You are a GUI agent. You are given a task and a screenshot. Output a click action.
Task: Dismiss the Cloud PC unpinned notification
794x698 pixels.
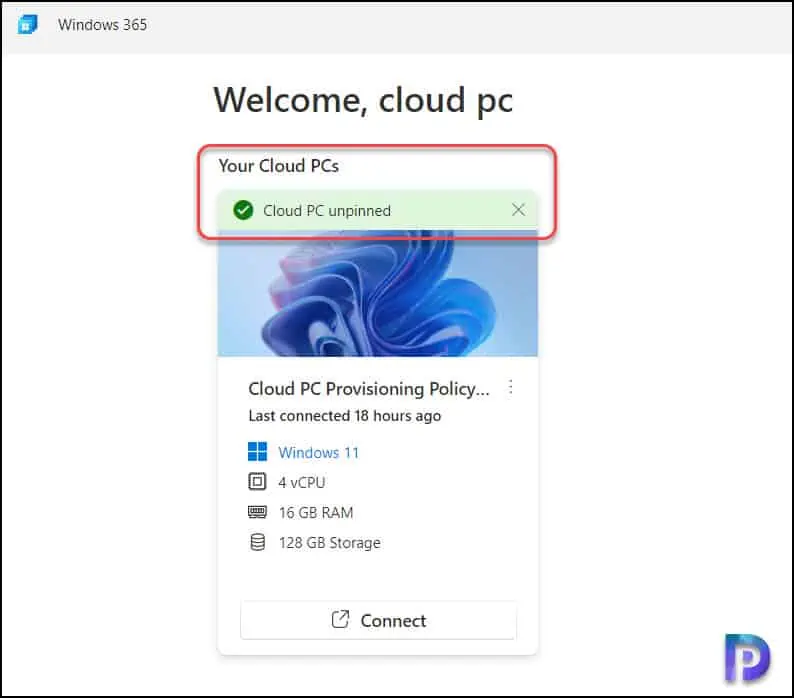[x=518, y=210]
